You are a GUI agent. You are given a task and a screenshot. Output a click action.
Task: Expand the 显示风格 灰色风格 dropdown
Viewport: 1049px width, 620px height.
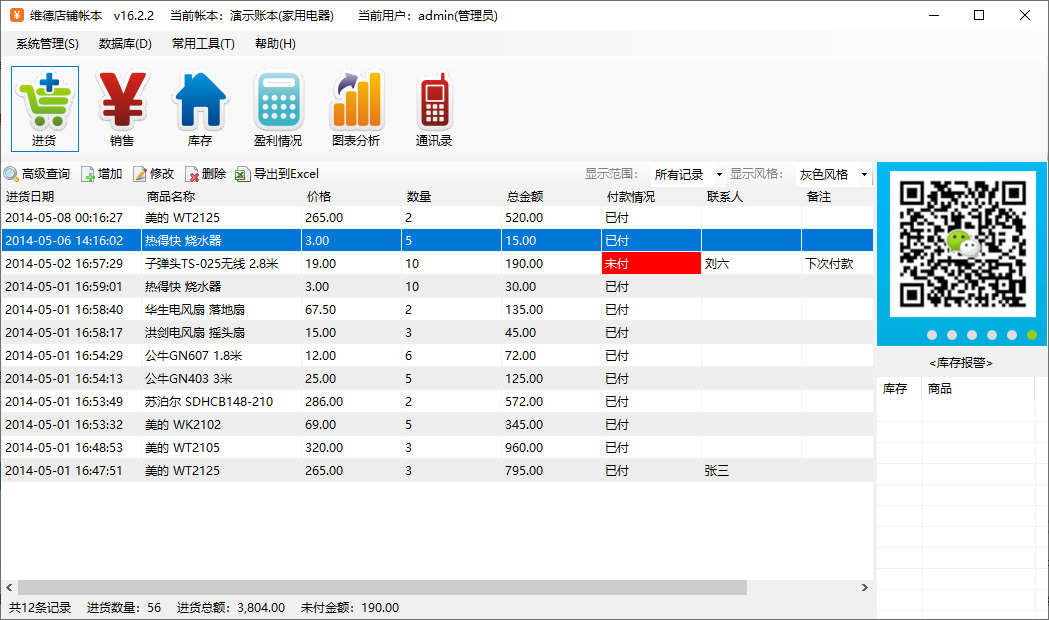pos(864,175)
